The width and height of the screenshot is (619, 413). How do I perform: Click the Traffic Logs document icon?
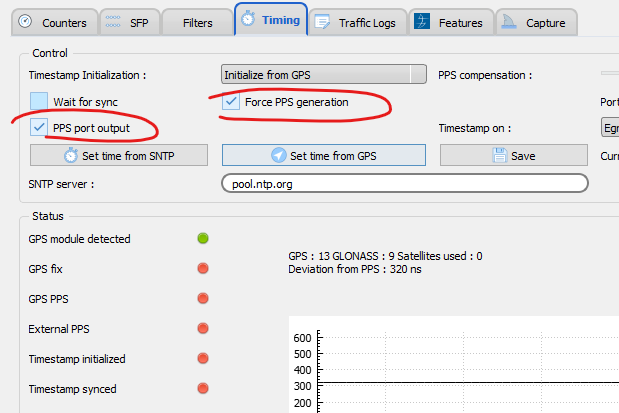[x=320, y=22]
